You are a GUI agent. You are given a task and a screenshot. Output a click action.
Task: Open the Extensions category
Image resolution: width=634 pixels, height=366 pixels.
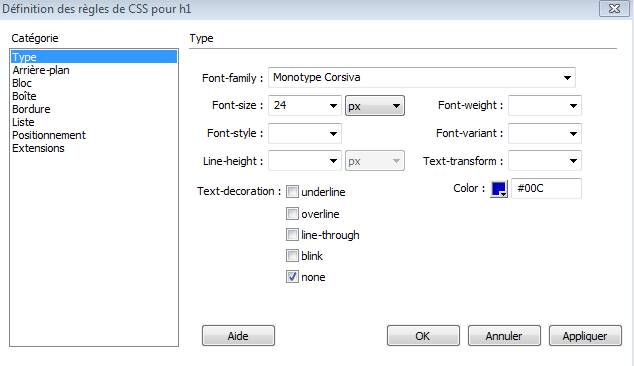click(x=38, y=148)
